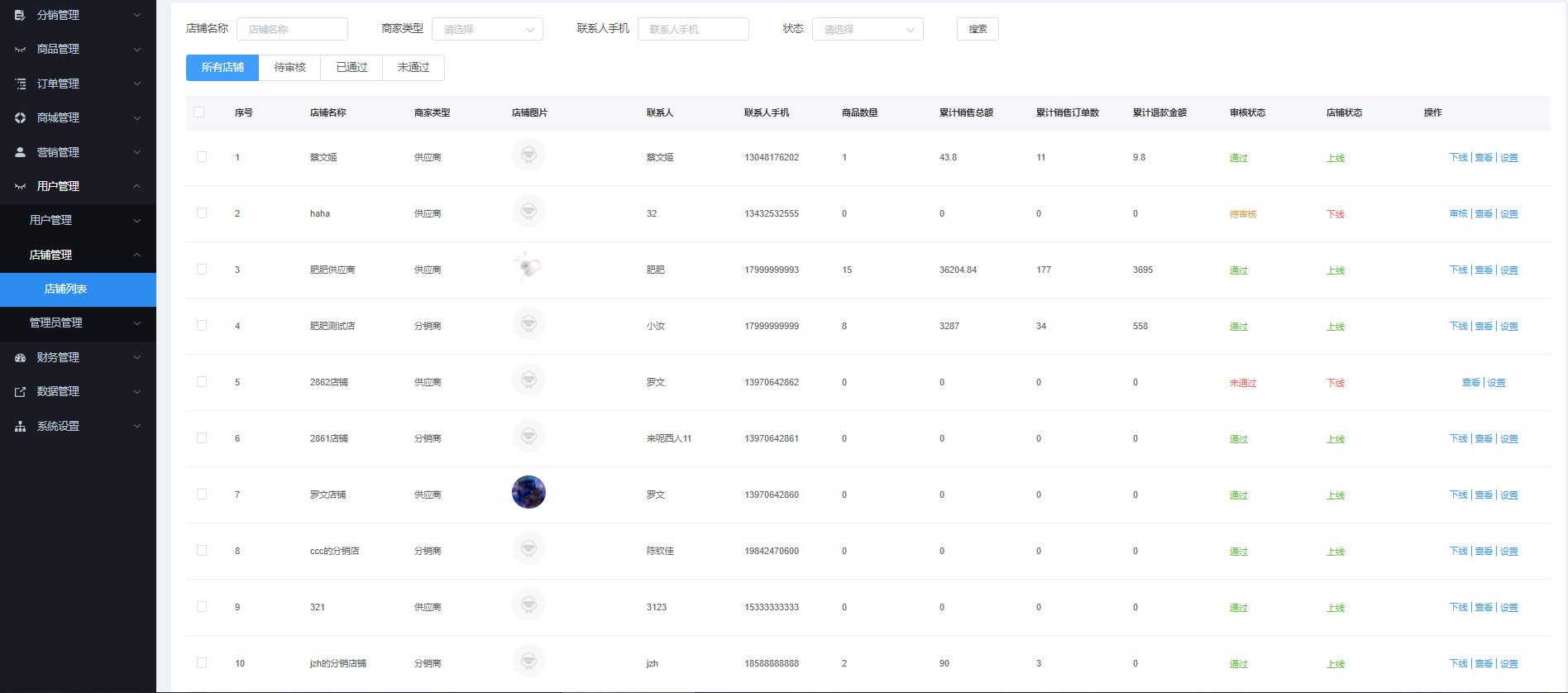Open the 商家类型 dropdown filter
1568x693 pixels.
pyautogui.click(x=487, y=29)
